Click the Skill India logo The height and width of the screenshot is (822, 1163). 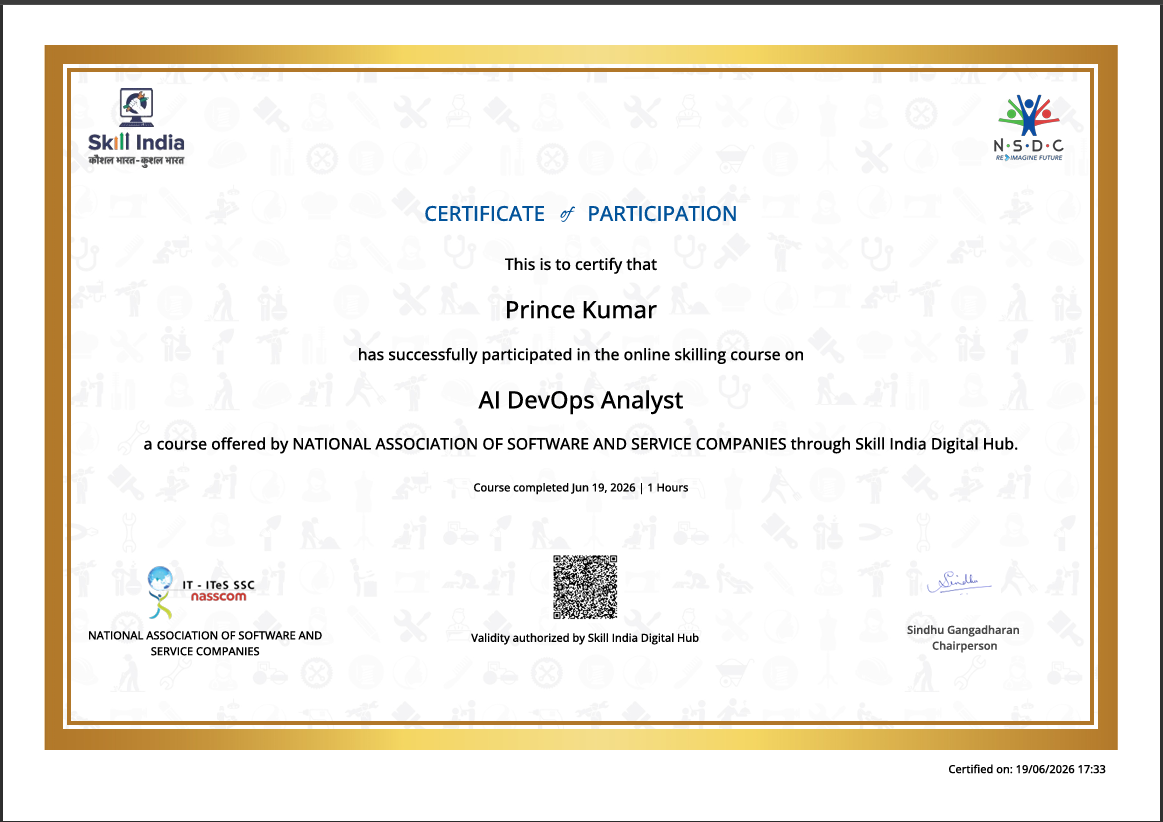[x=136, y=127]
